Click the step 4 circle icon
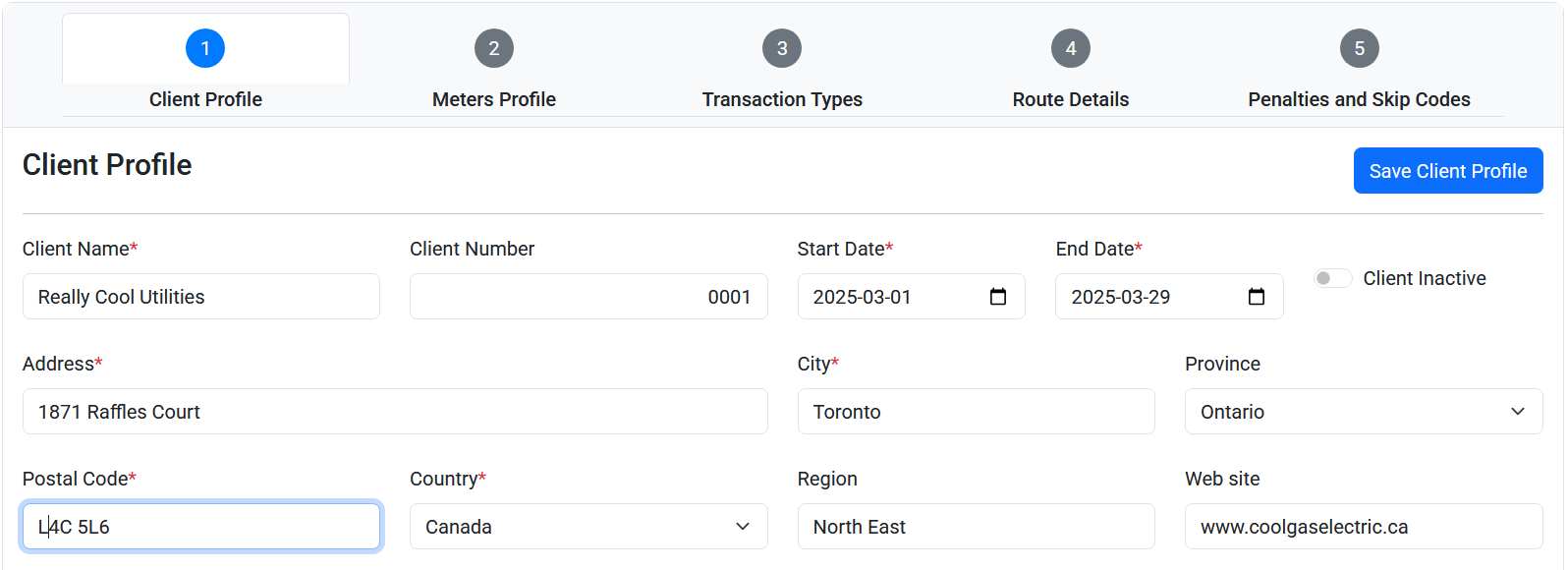 point(1071,48)
